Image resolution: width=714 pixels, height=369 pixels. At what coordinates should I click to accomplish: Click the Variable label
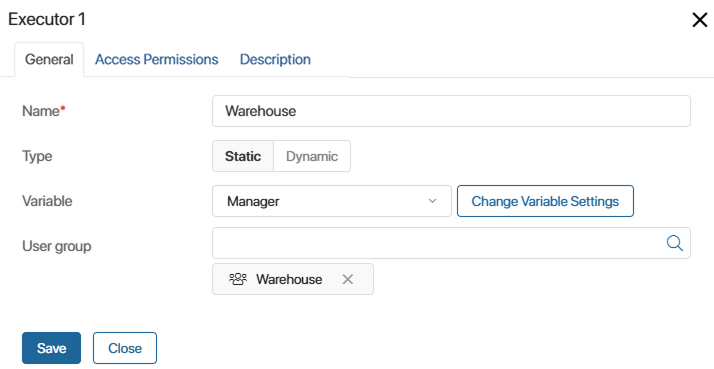pos(47,201)
